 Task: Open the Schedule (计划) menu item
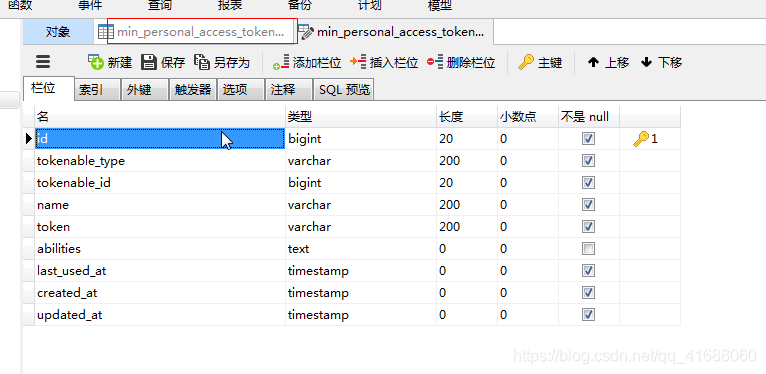click(x=369, y=6)
